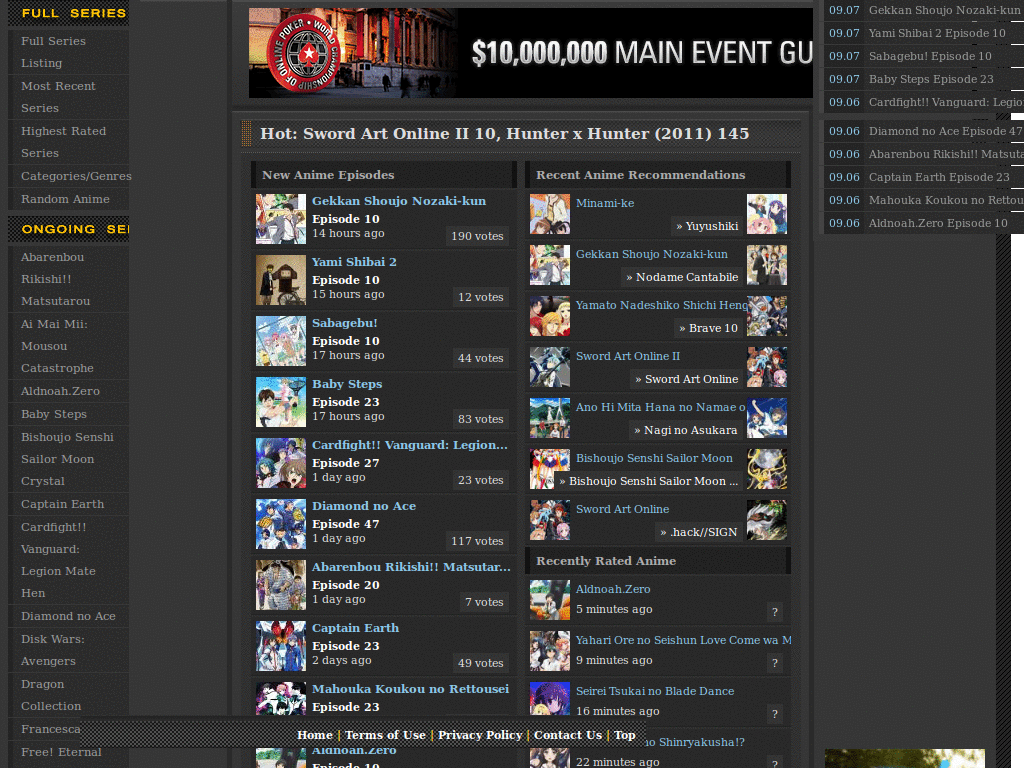Viewport: 1024px width, 768px height.
Task: Click 190 votes for Nozaki-kun
Action: [477, 236]
